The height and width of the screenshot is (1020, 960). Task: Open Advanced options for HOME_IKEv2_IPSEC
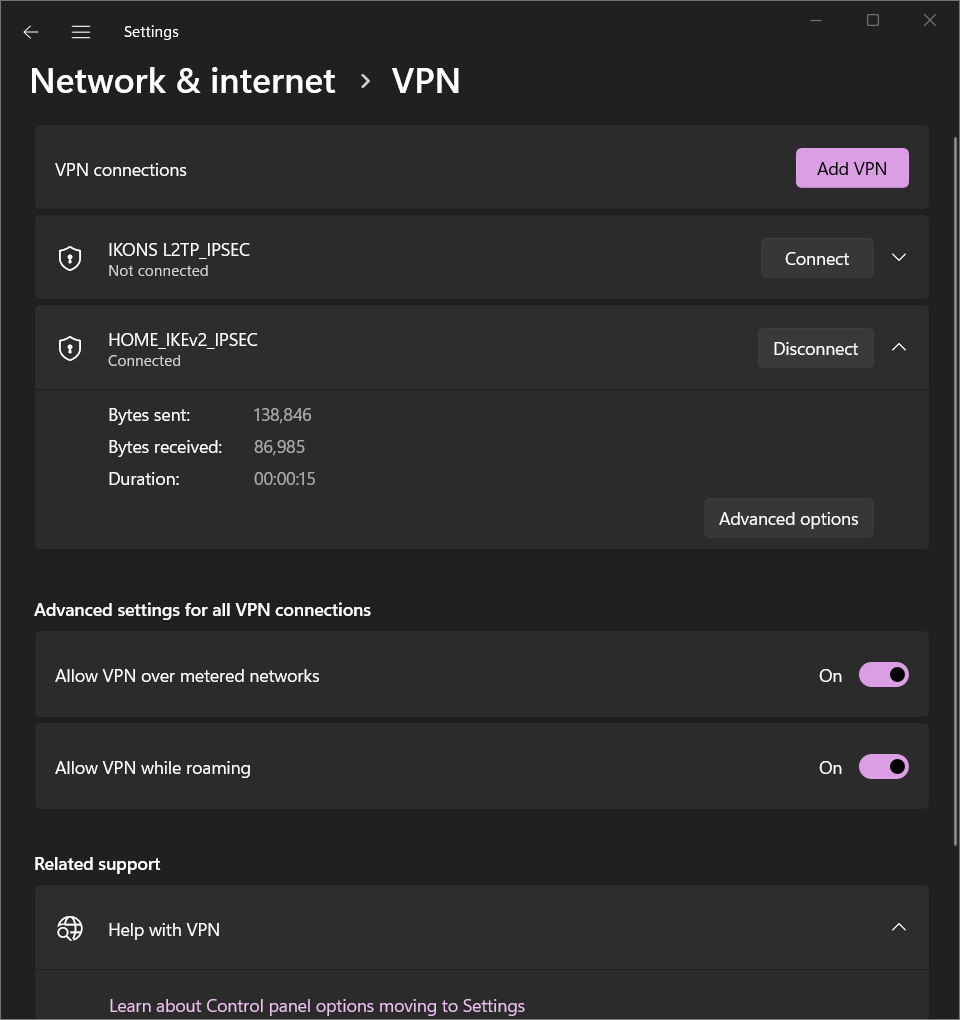click(788, 518)
